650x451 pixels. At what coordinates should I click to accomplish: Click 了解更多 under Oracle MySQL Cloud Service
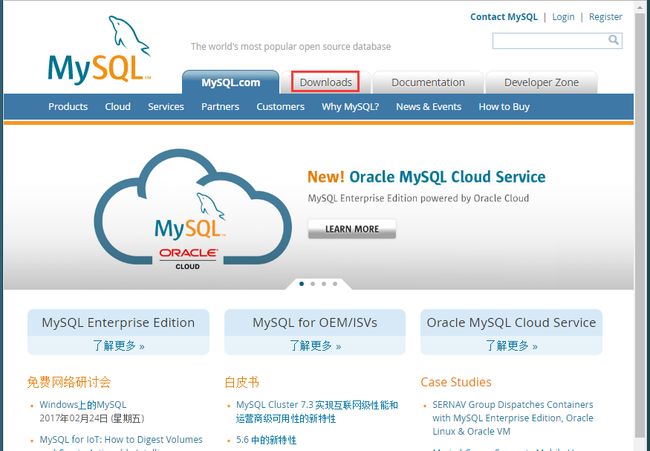click(x=512, y=346)
